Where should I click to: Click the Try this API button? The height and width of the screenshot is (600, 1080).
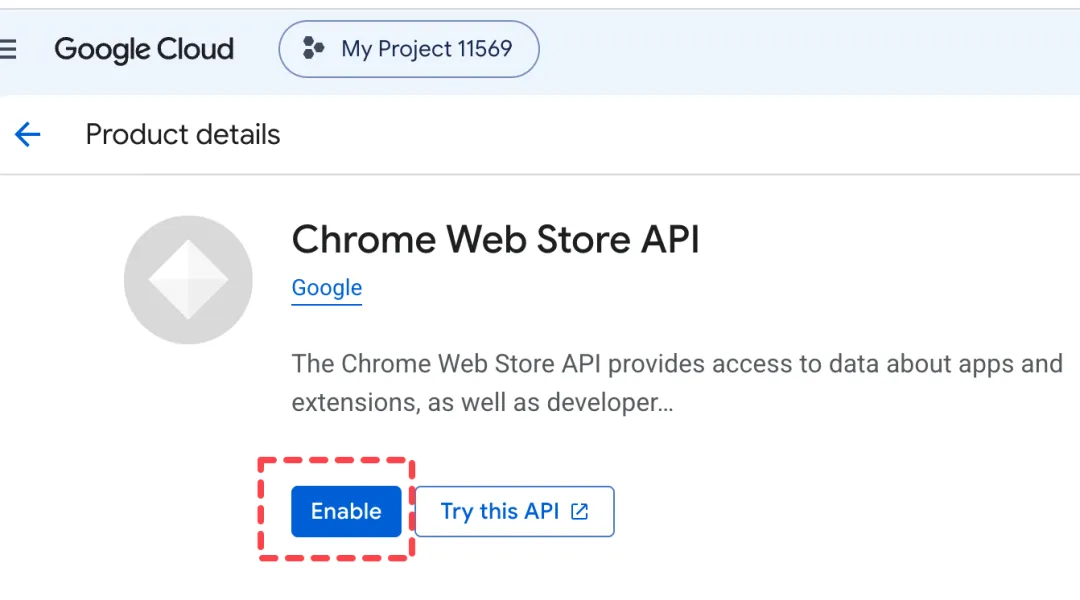point(514,511)
